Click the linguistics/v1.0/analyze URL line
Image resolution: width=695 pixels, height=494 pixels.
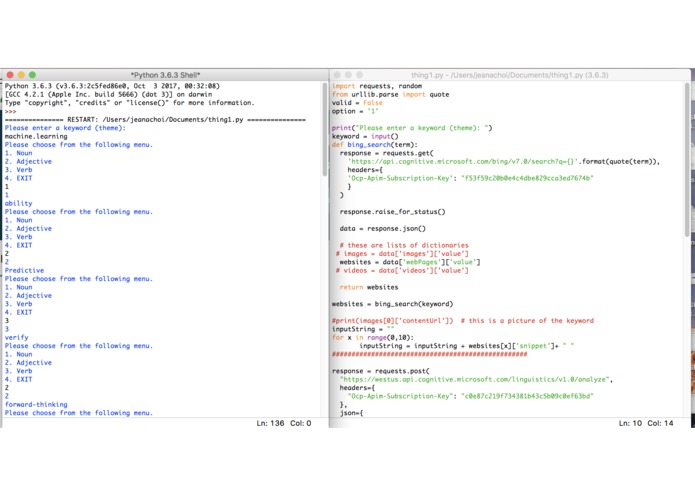476,380
